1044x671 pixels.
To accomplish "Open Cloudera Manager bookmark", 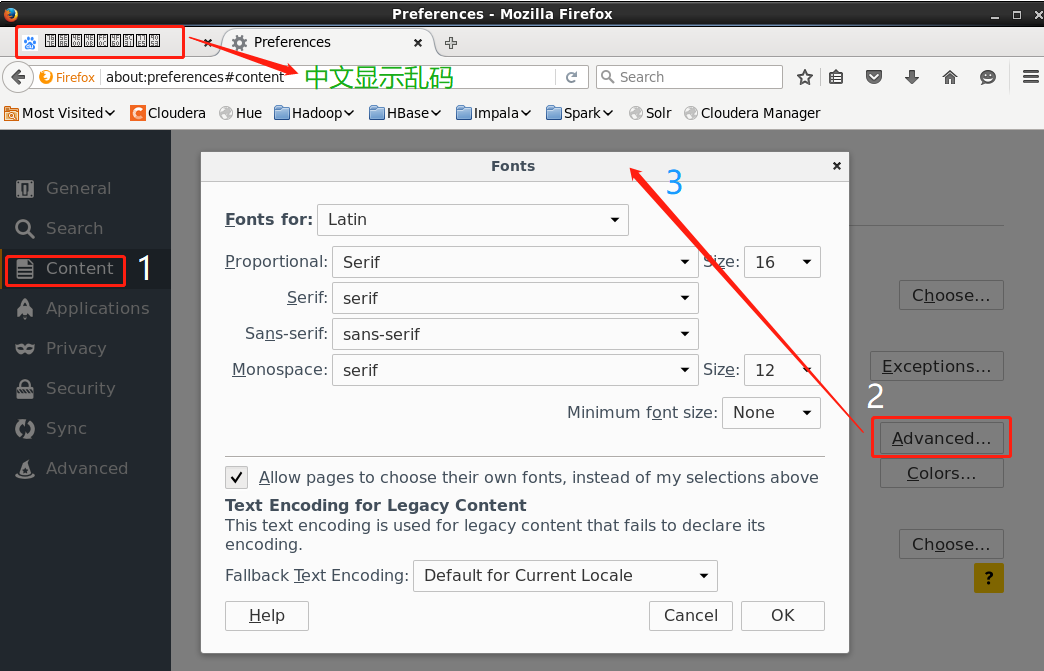I will (752, 113).
